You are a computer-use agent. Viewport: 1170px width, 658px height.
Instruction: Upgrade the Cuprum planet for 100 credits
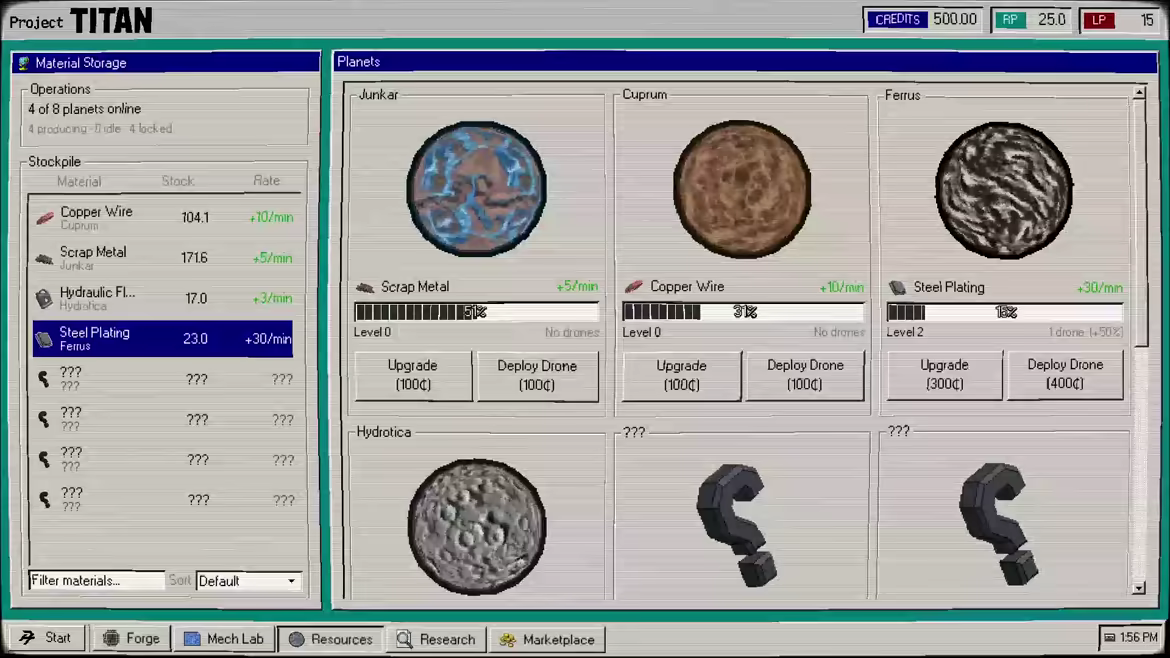(x=681, y=375)
